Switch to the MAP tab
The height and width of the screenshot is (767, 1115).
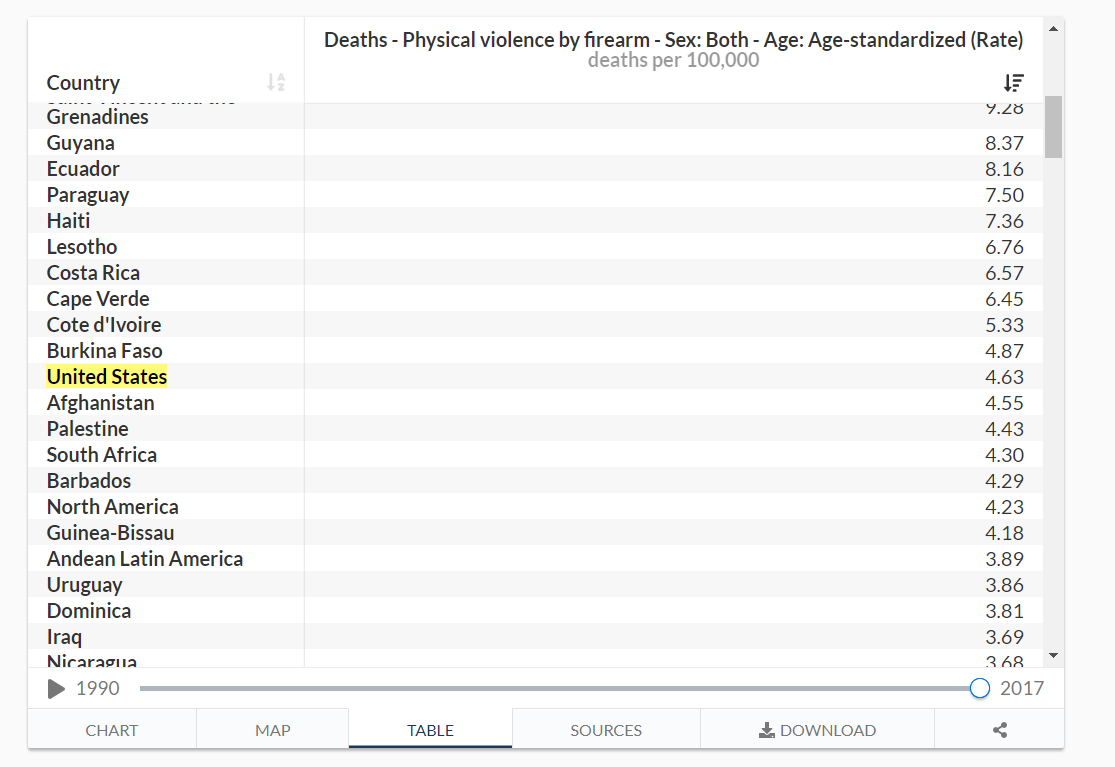[272, 730]
